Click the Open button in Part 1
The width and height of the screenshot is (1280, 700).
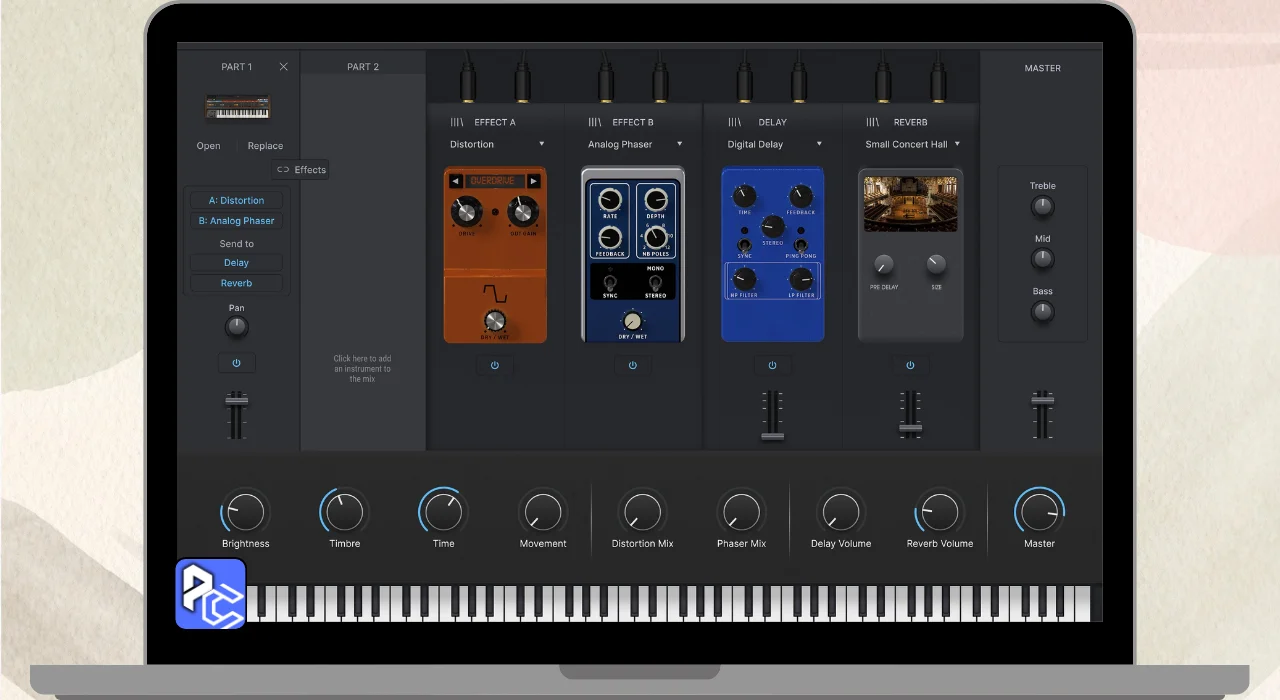click(x=208, y=146)
